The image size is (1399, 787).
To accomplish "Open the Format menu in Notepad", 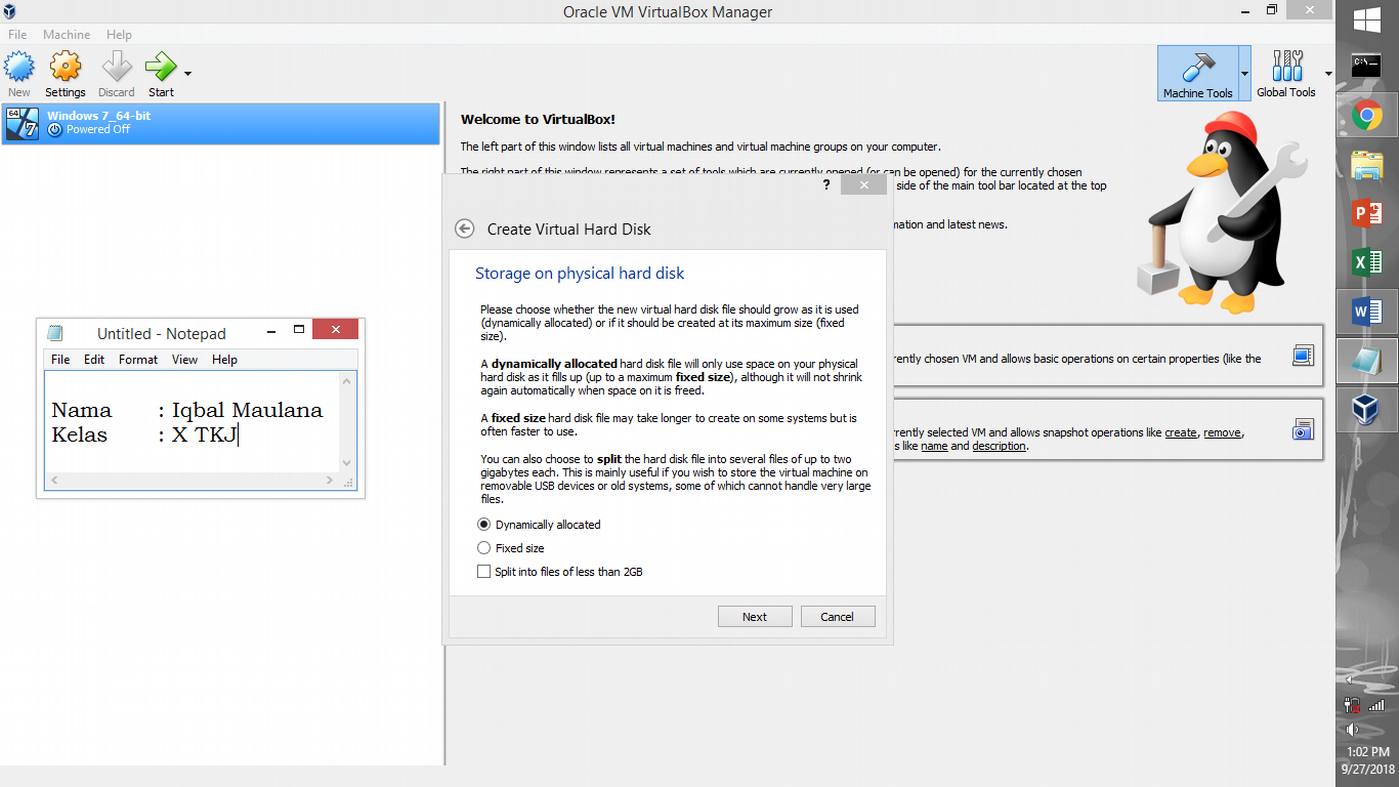I will [138, 359].
